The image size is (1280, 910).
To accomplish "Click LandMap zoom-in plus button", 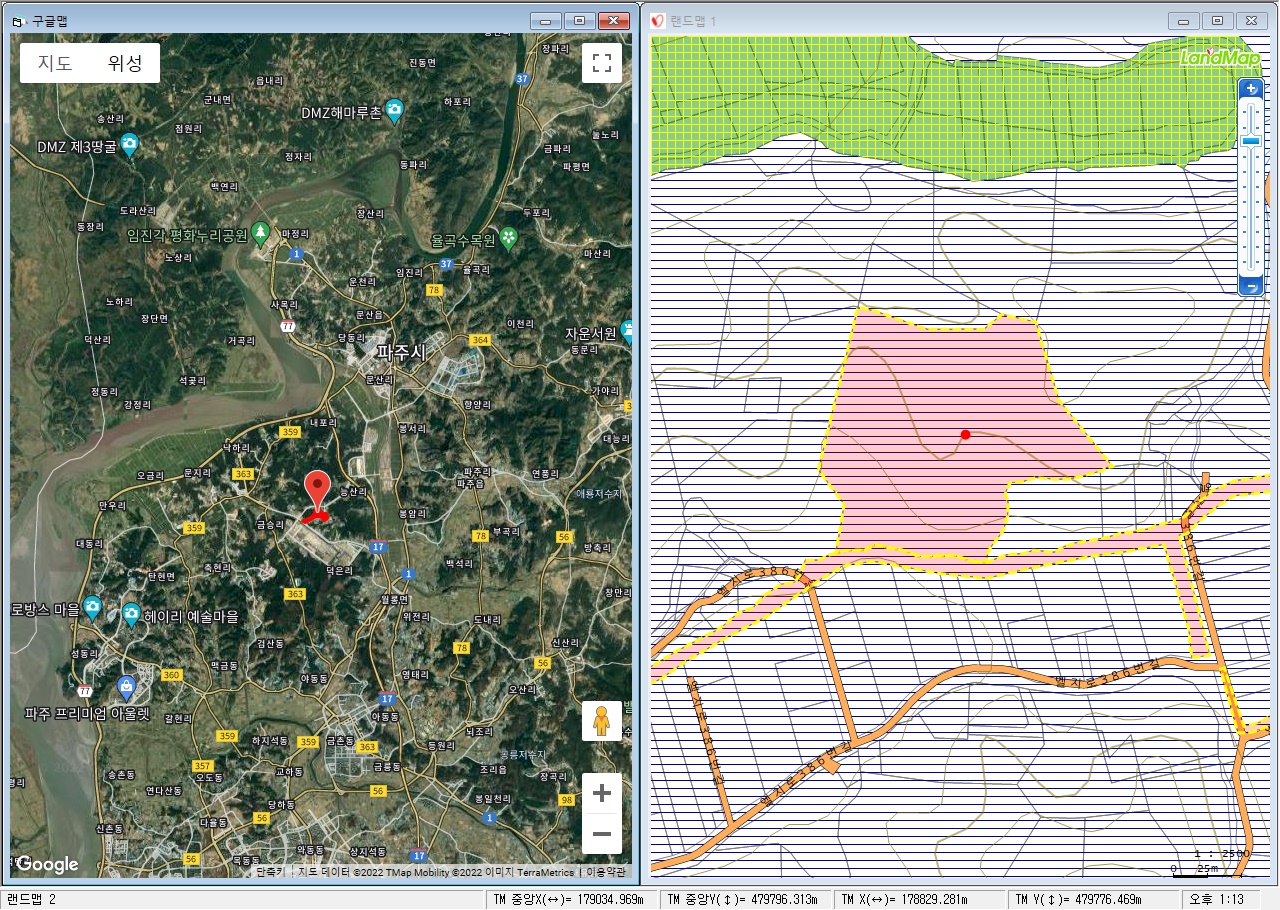I will coord(1251,89).
